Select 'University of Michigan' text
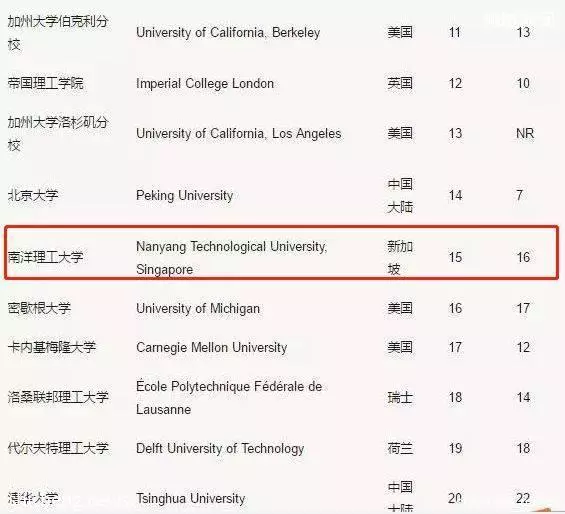The width and height of the screenshot is (565, 514). [x=198, y=309]
